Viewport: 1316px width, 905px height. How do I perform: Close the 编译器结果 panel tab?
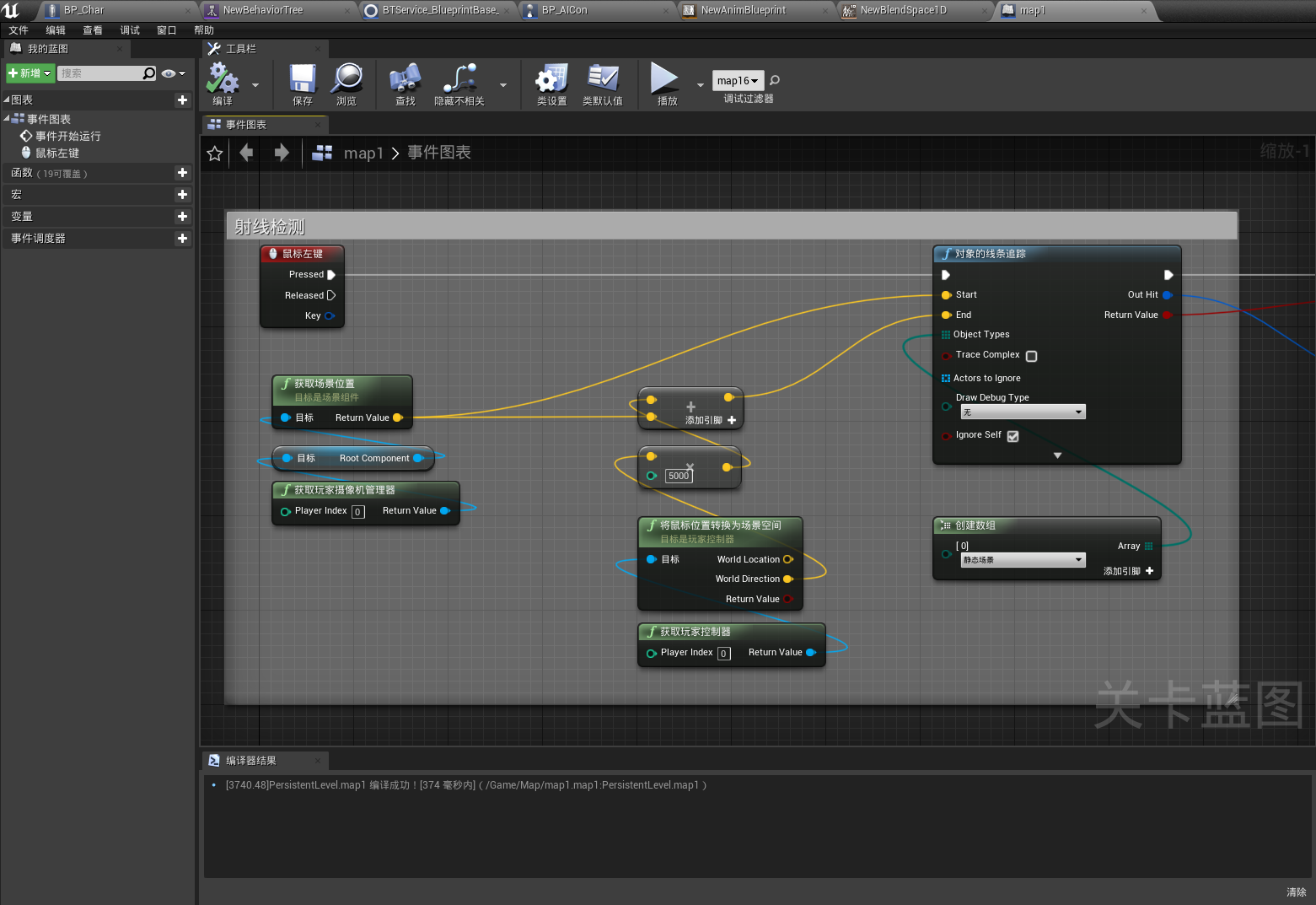click(x=318, y=761)
